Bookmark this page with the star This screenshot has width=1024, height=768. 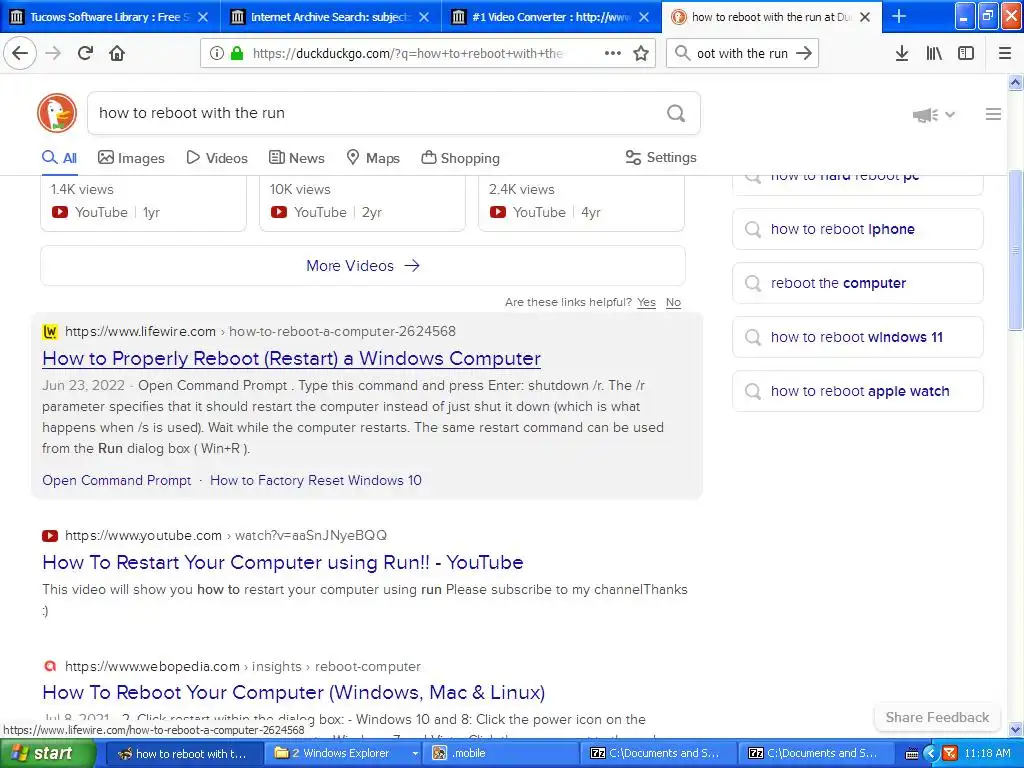[641, 53]
